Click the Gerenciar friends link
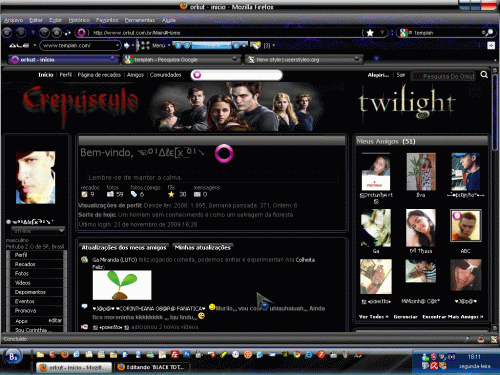The width and height of the screenshot is (500, 375). (x=405, y=317)
